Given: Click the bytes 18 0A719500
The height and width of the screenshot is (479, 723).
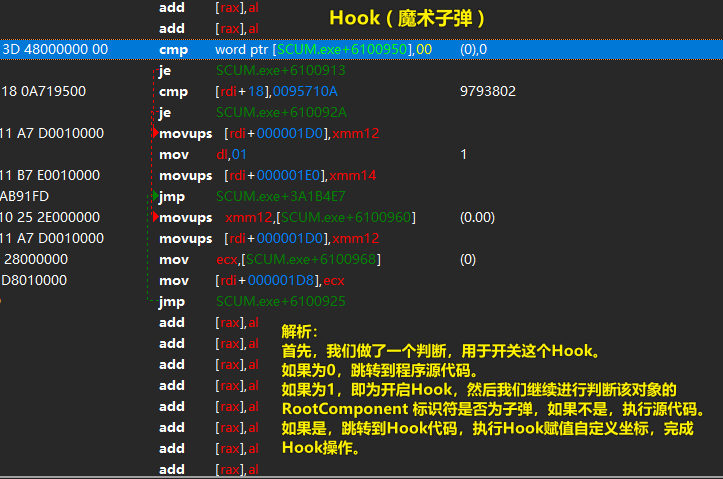Looking at the screenshot, I should 43,91.
